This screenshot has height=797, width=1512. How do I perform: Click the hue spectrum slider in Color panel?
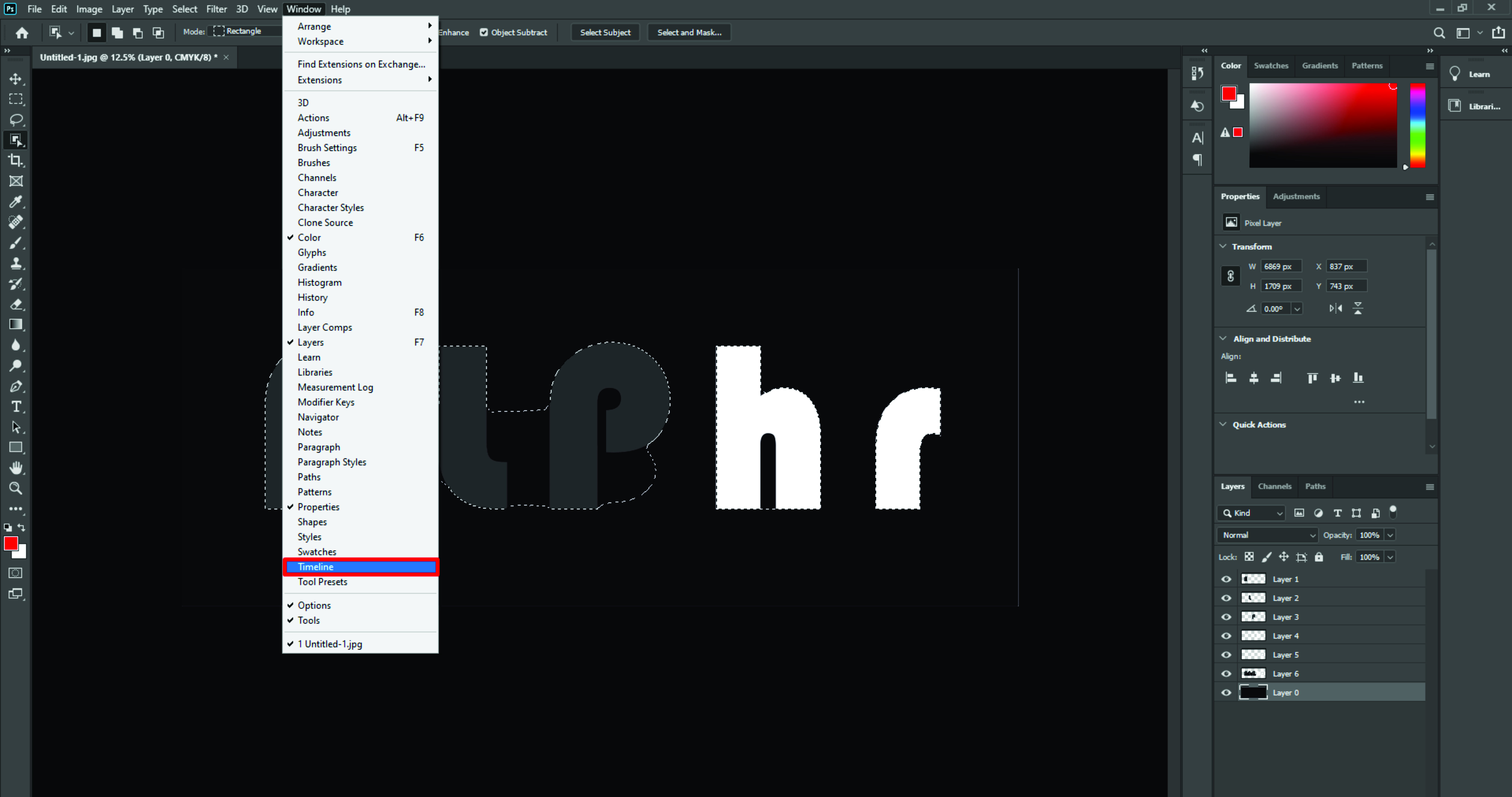(x=1417, y=125)
